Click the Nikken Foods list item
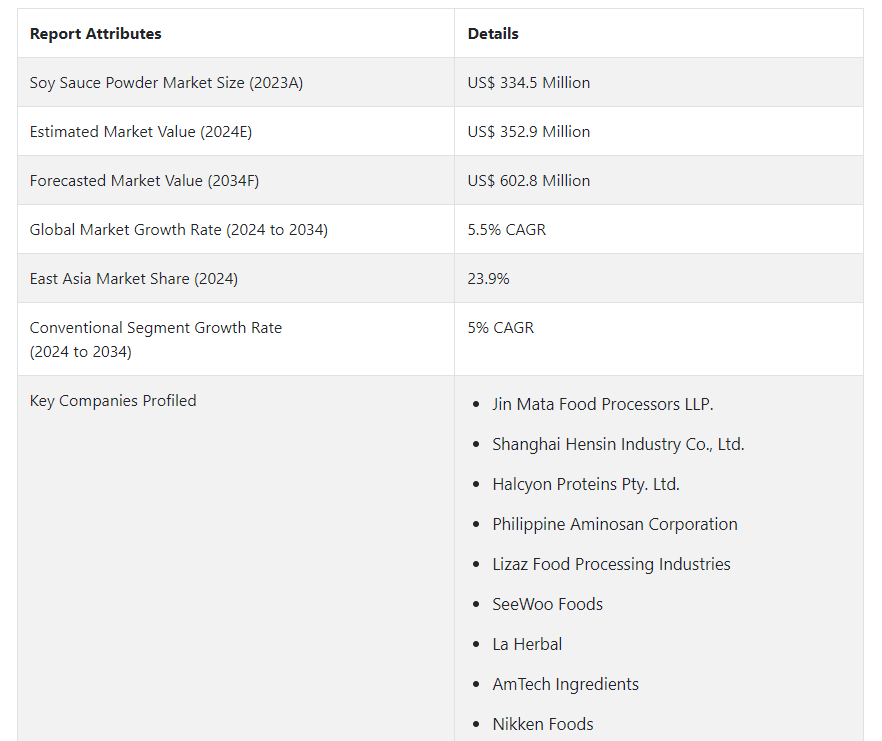Viewport: 882px width, 741px height. pyautogui.click(x=542, y=724)
